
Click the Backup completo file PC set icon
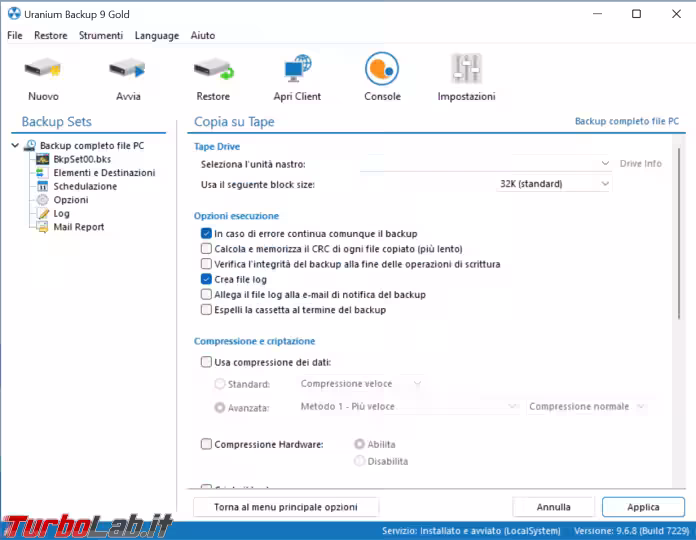(30, 145)
